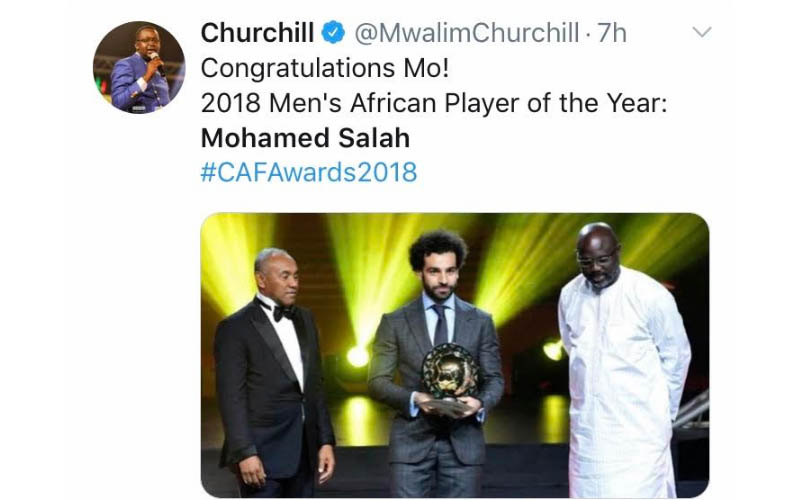
Task: Expand the tweet options chevron
Action: (x=702, y=33)
